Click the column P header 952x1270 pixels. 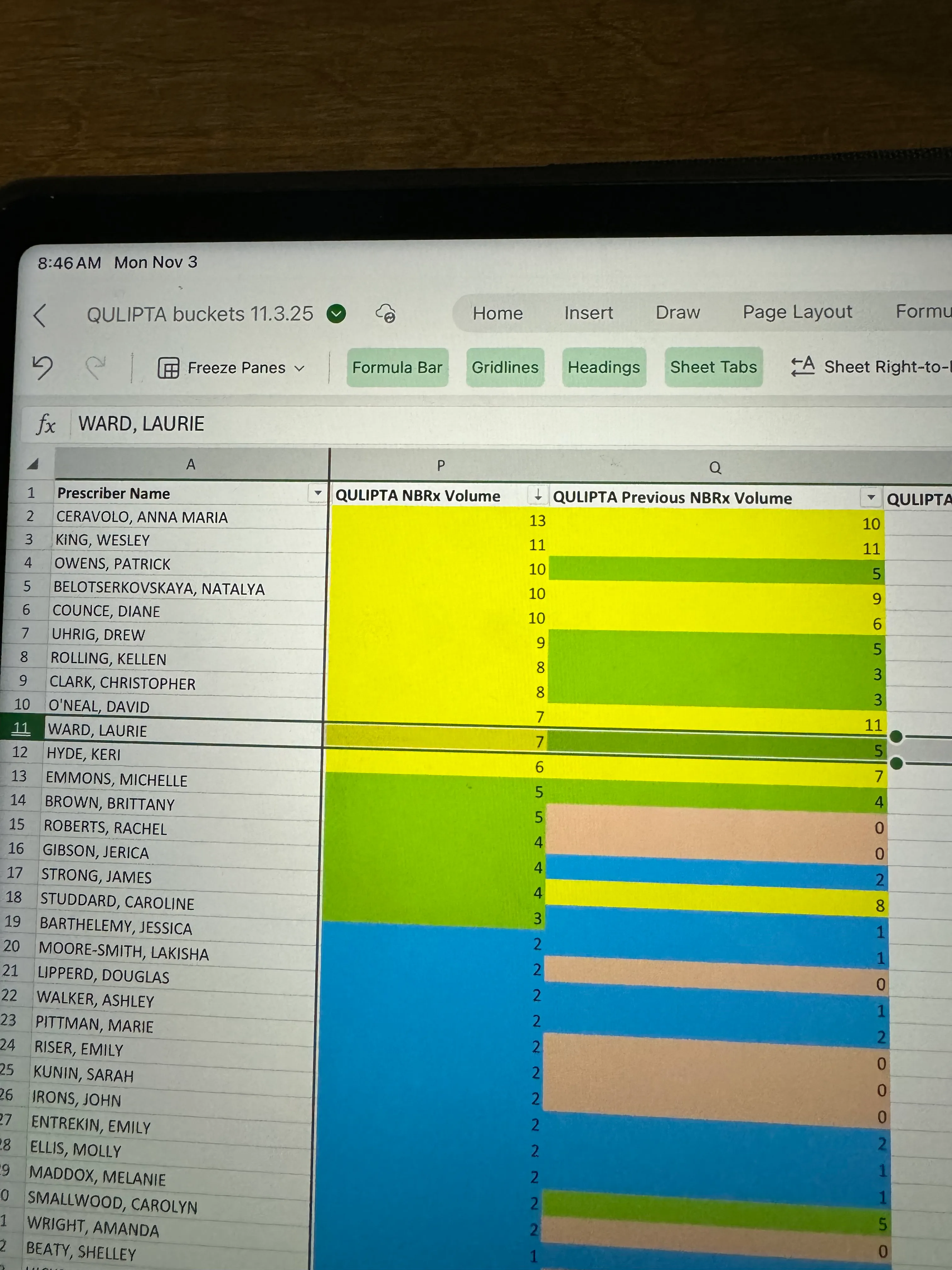pos(440,466)
